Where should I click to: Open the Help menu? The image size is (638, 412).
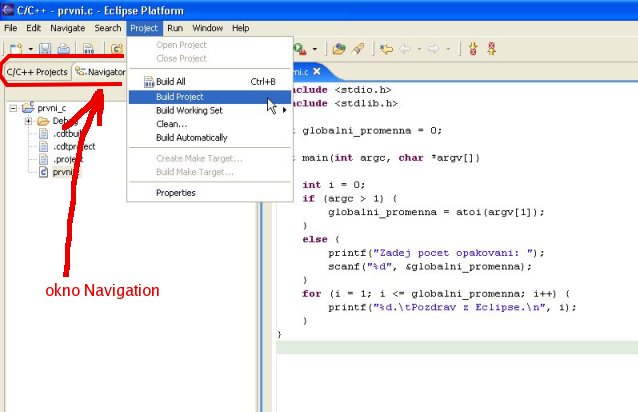pos(240,28)
